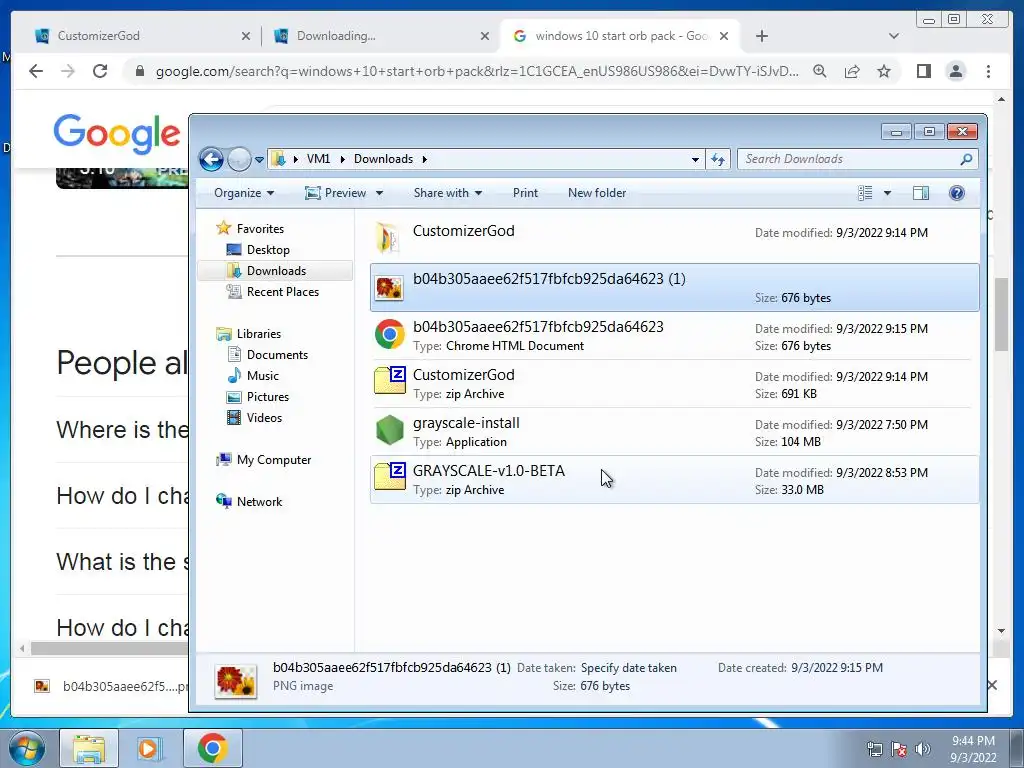
Task: Select Network in the navigation pane
Action: tap(259, 502)
